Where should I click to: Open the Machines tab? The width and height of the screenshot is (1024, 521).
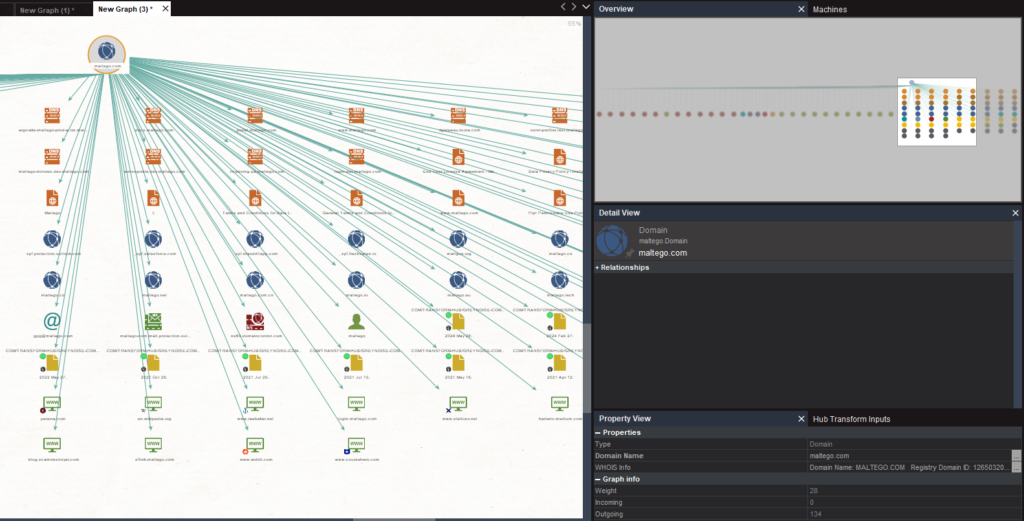(x=829, y=9)
